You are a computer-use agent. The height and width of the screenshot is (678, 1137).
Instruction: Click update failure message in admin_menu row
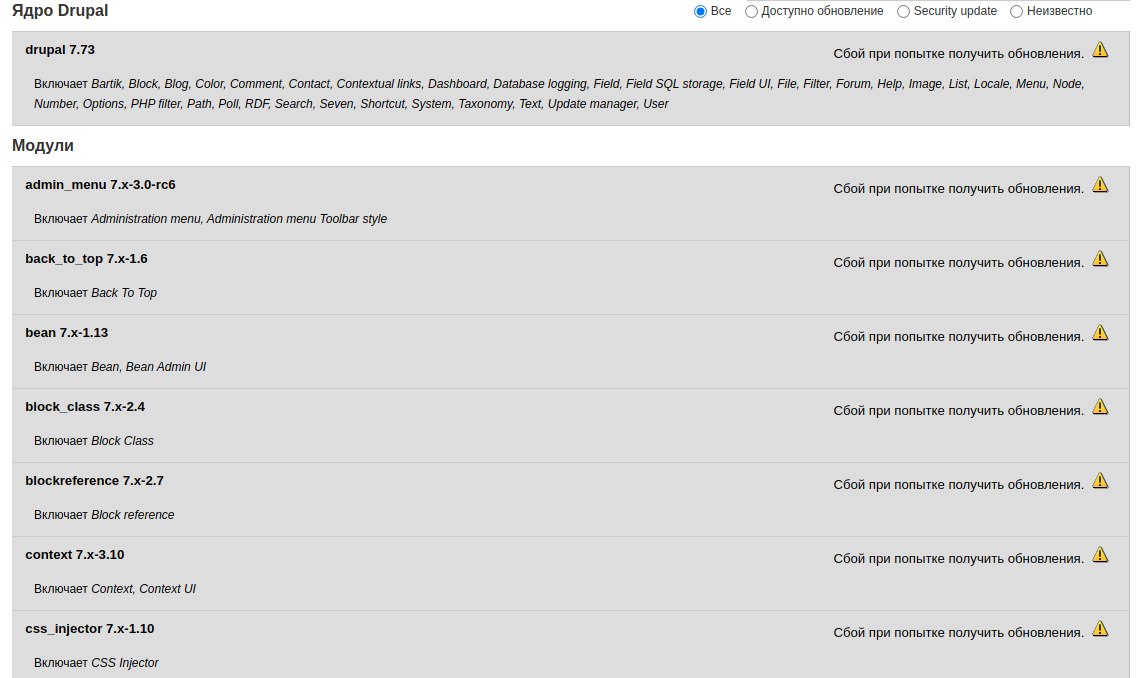tap(959, 189)
